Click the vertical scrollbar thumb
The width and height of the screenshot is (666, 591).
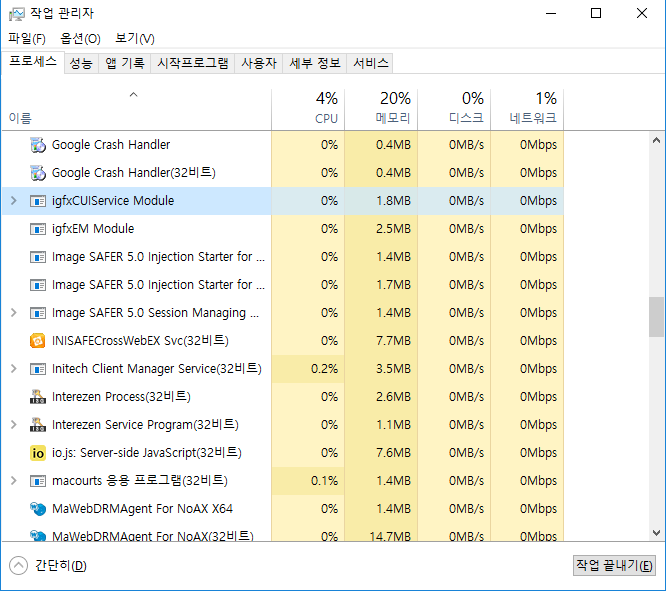point(656,317)
